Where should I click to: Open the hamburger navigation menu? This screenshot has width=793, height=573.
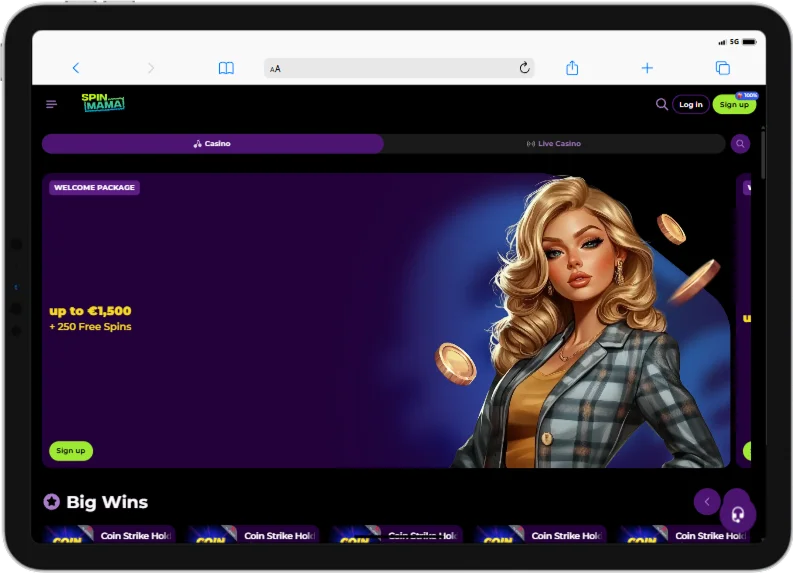coord(51,104)
